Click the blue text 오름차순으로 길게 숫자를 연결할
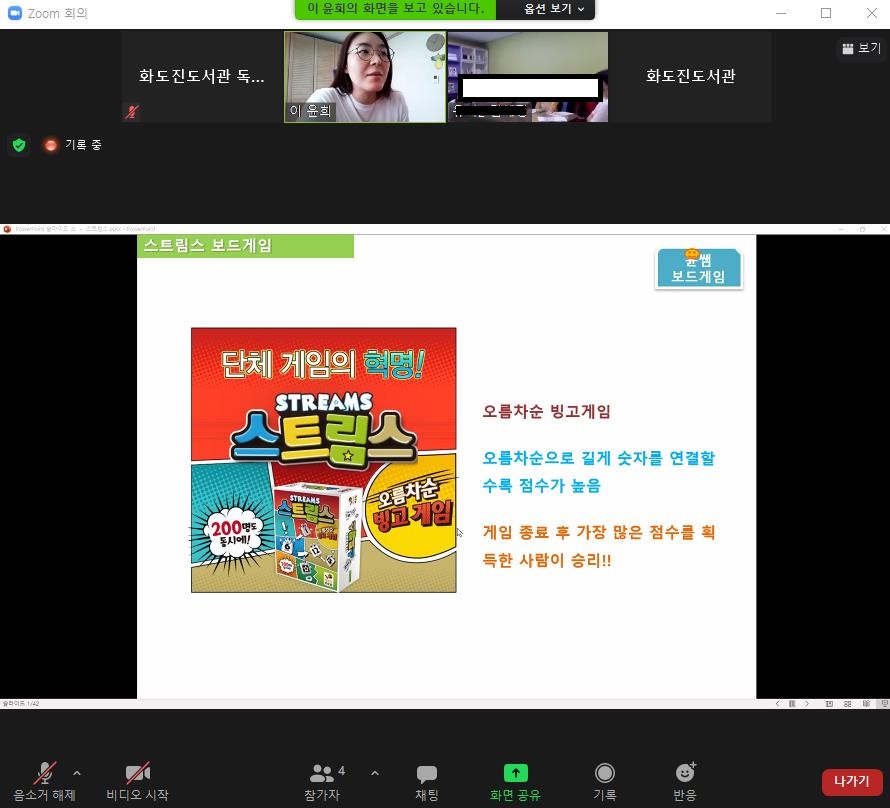 pyautogui.click(x=599, y=458)
